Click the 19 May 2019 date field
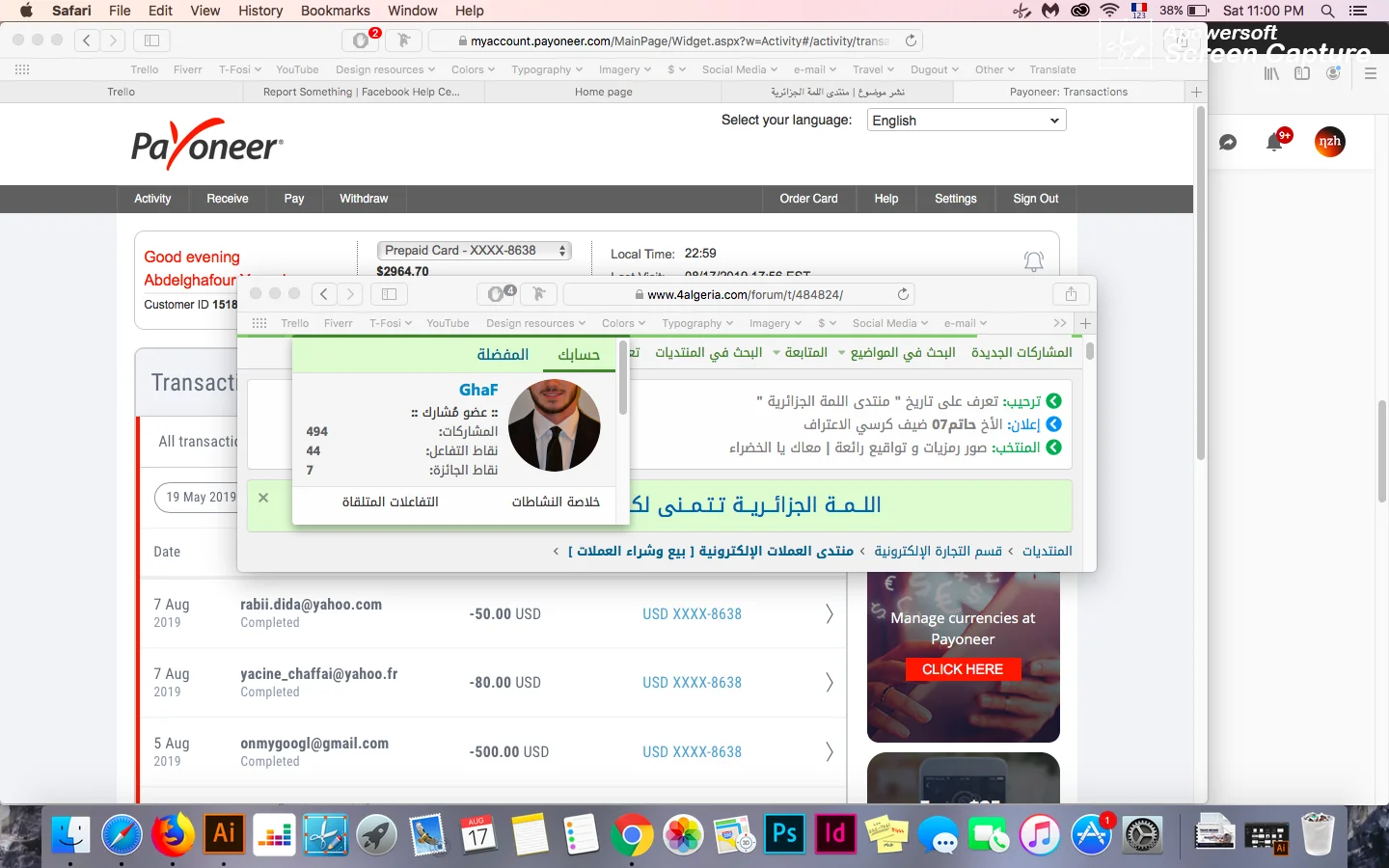The width and height of the screenshot is (1389, 868). point(200,498)
